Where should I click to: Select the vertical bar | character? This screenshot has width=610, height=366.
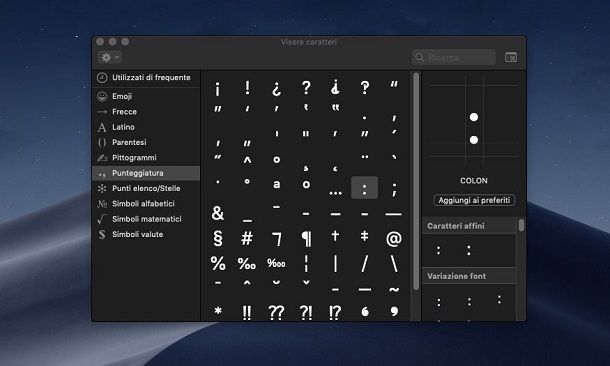[335, 263]
